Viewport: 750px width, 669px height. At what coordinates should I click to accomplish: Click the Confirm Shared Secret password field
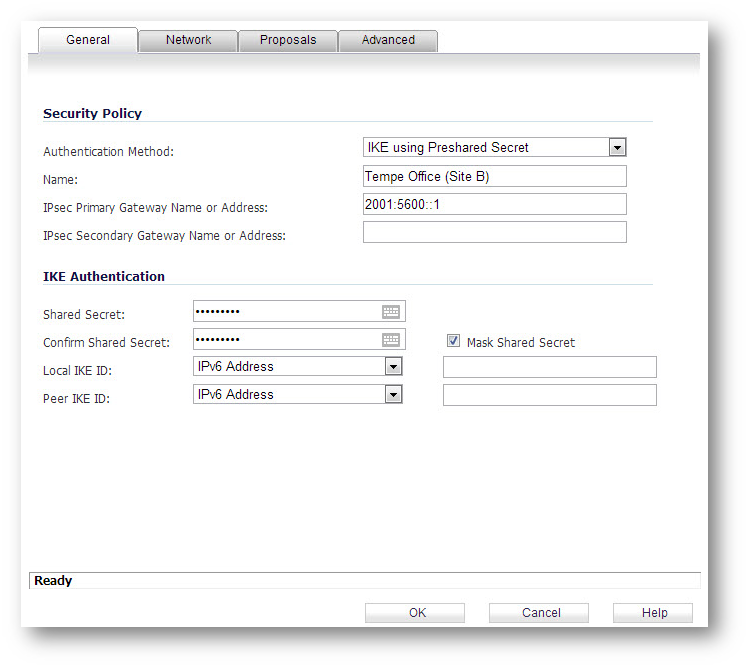287,339
